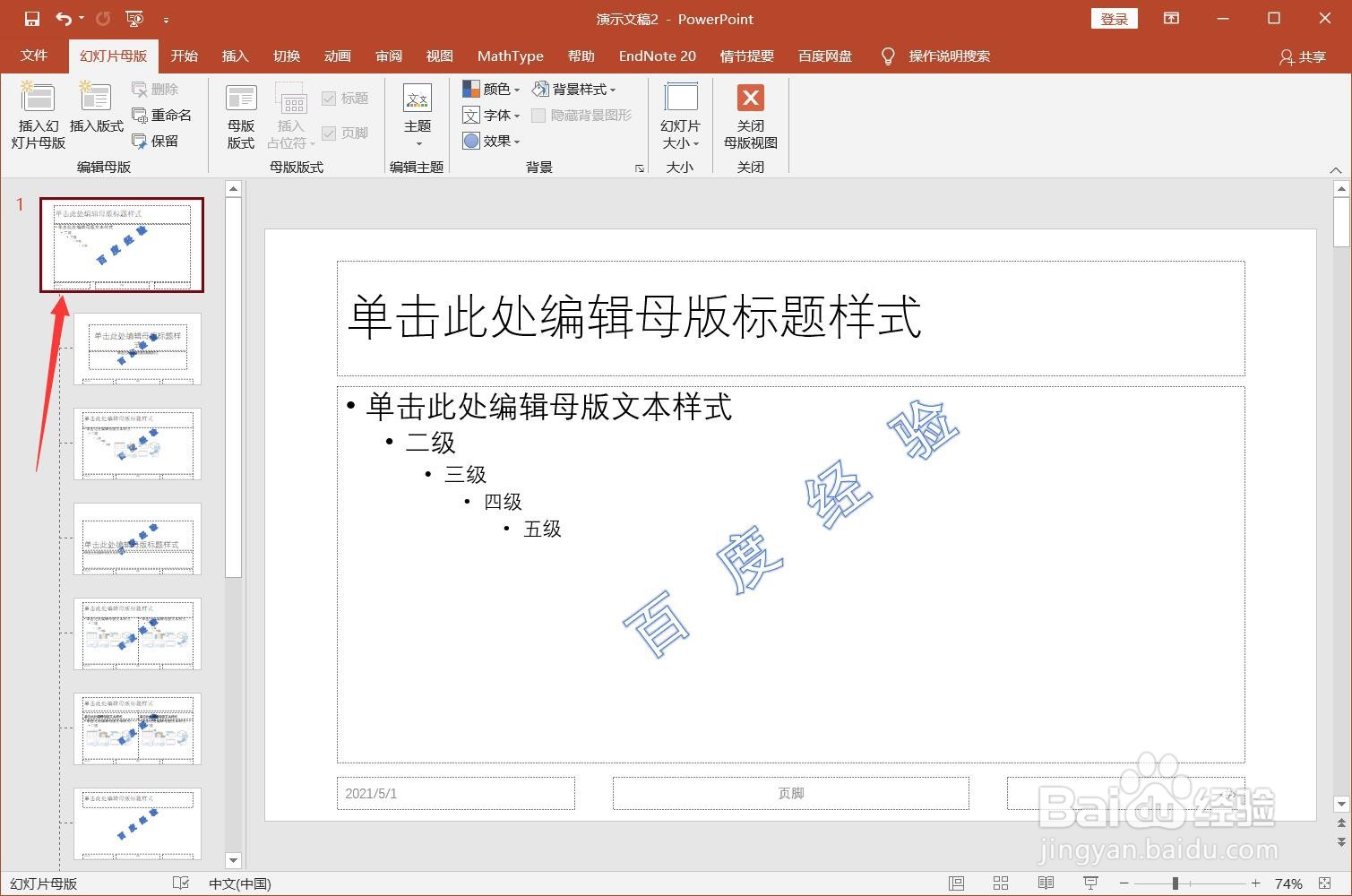Viewport: 1352px width, 896px height.
Task: Click the 二级 second-level bullet text
Action: (x=430, y=442)
